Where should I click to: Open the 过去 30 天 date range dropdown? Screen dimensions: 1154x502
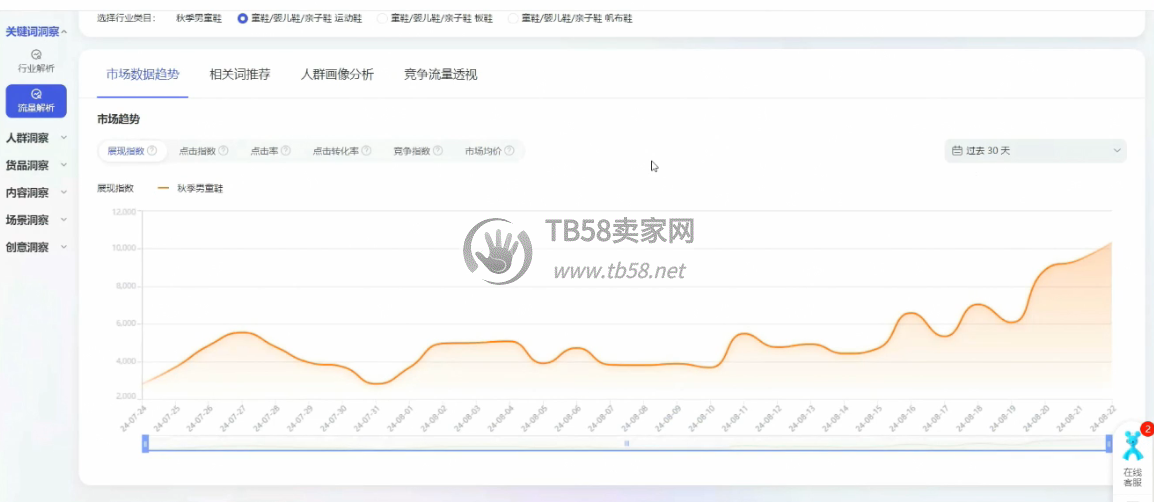click(x=1035, y=151)
